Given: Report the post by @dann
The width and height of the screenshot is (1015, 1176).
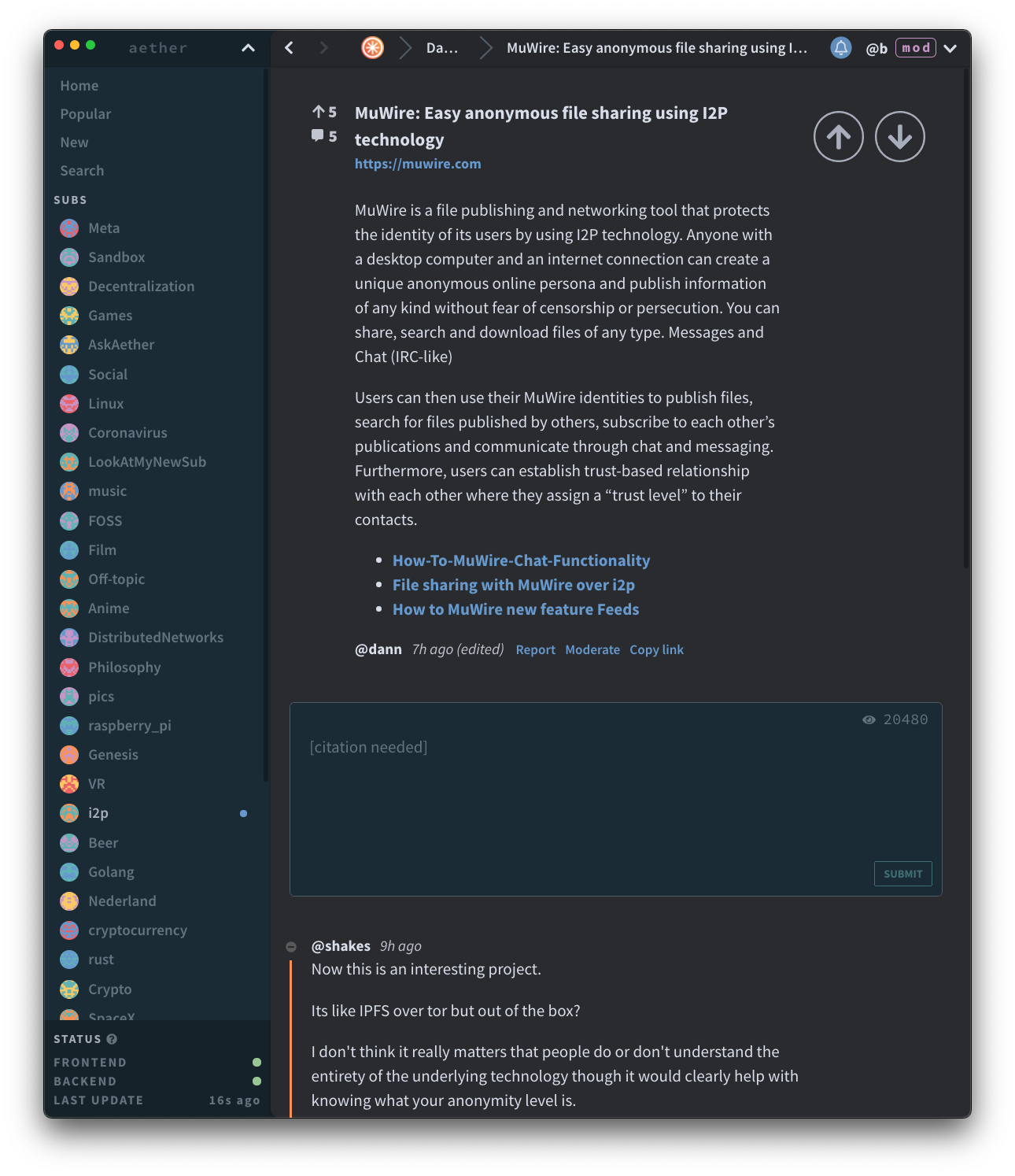Looking at the screenshot, I should click(536, 649).
